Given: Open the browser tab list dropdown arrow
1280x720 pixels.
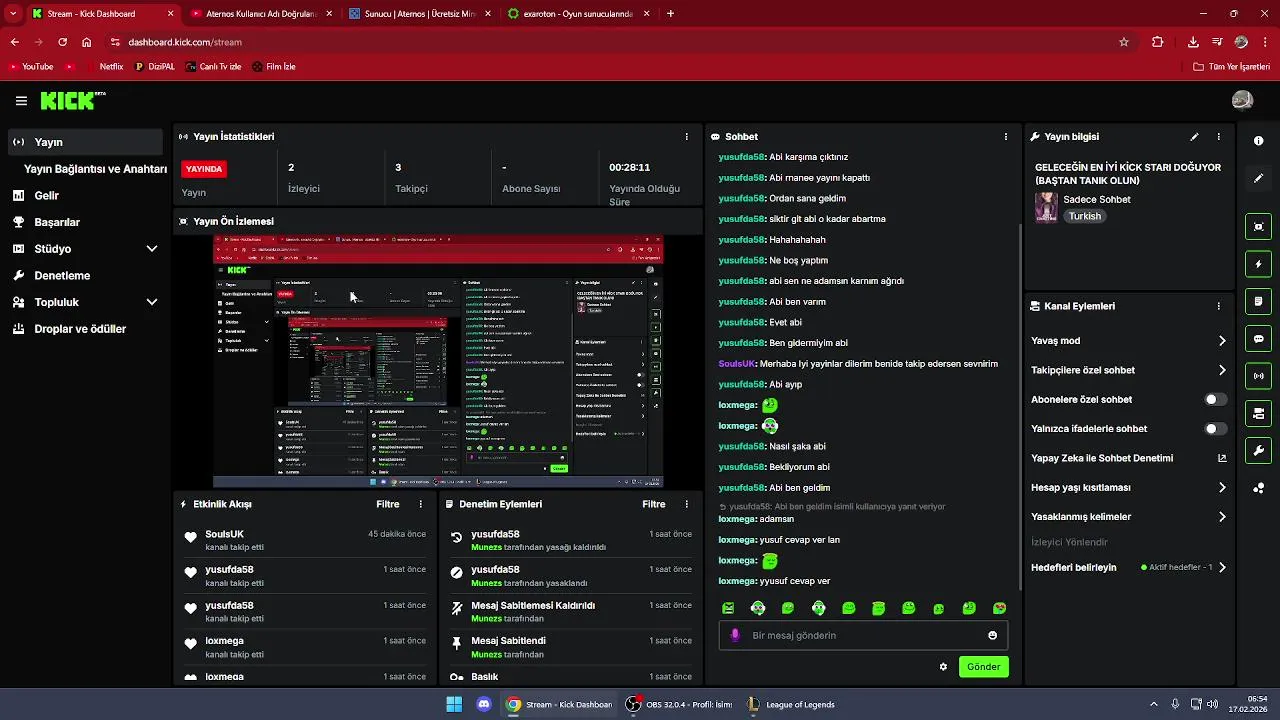Looking at the screenshot, I should point(13,14).
